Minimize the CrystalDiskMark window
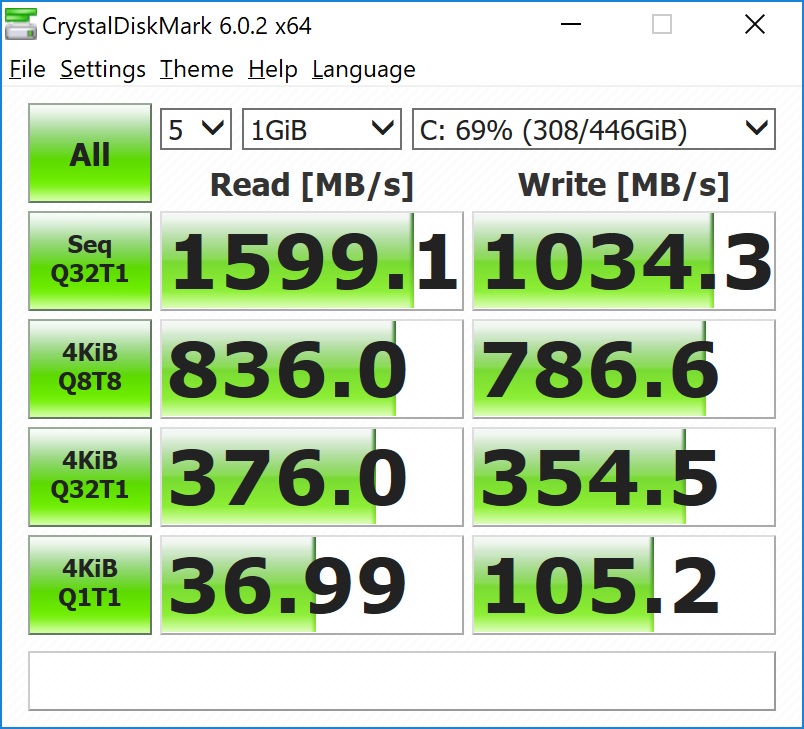 pos(571,24)
